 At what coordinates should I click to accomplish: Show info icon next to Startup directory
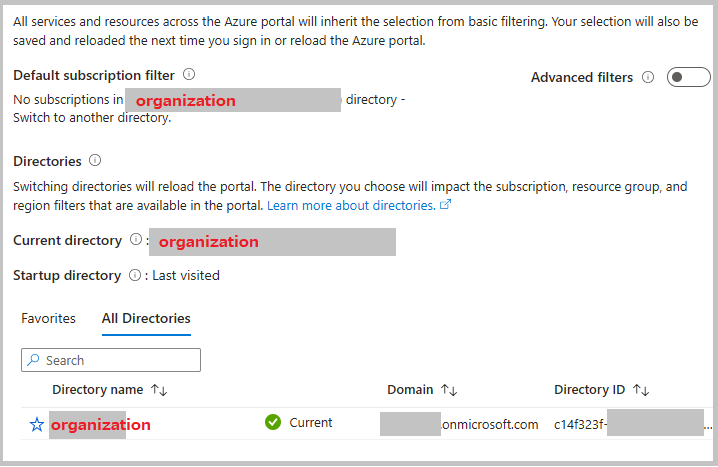coord(135,275)
